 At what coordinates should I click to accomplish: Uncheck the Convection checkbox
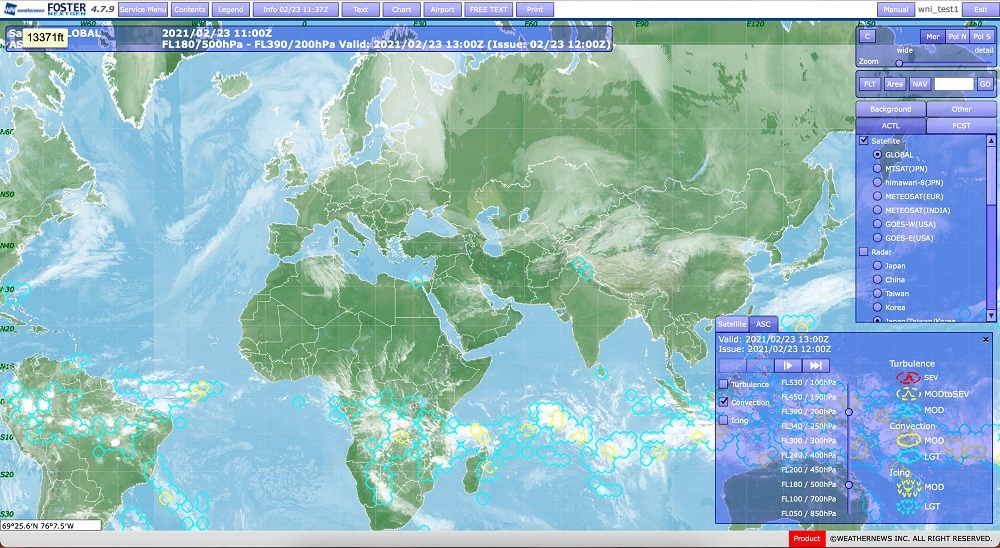coord(724,402)
